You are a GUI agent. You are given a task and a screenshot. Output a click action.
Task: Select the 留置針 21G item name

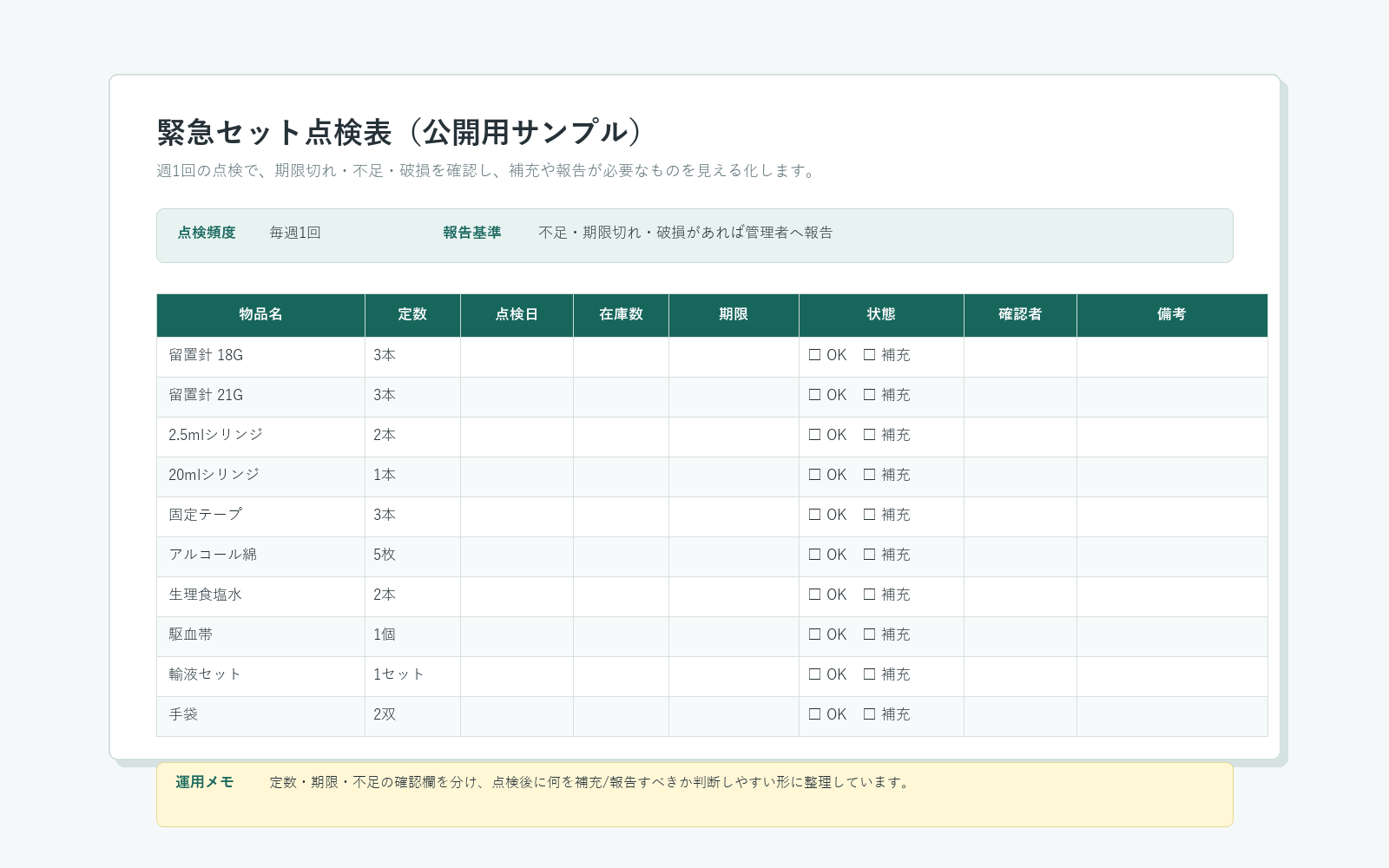click(206, 395)
